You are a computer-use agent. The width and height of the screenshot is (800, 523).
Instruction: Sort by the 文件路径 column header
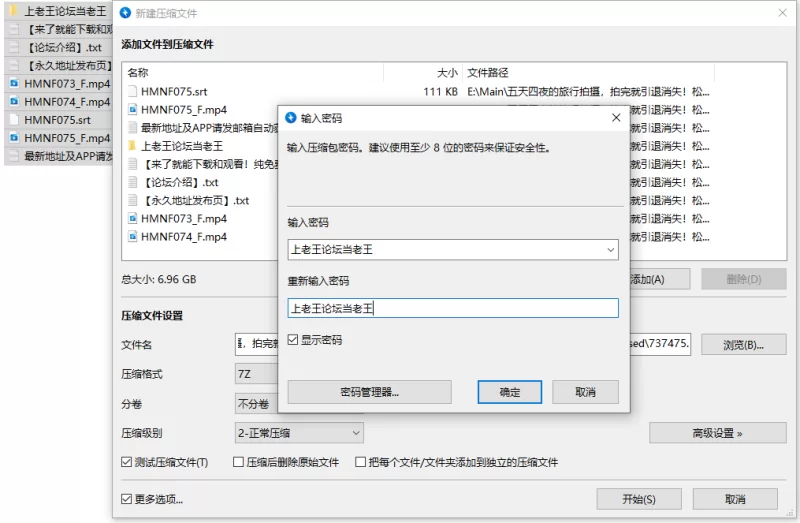point(589,72)
